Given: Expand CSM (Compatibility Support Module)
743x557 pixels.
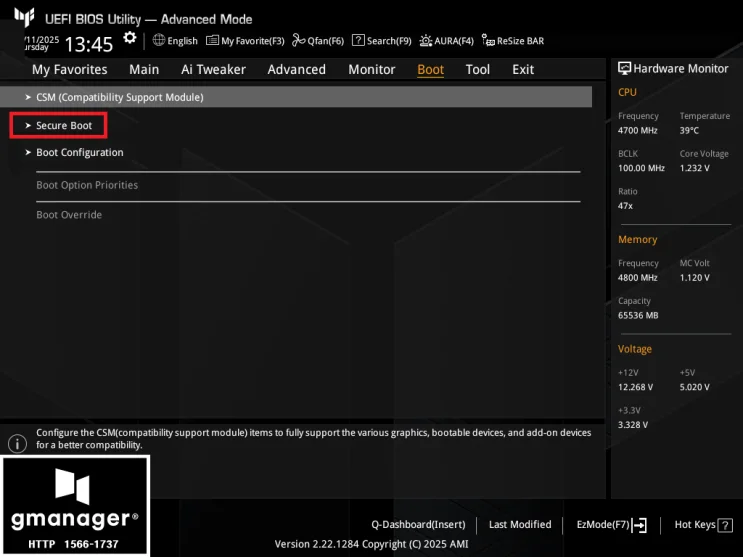Looking at the screenshot, I should (296, 97).
